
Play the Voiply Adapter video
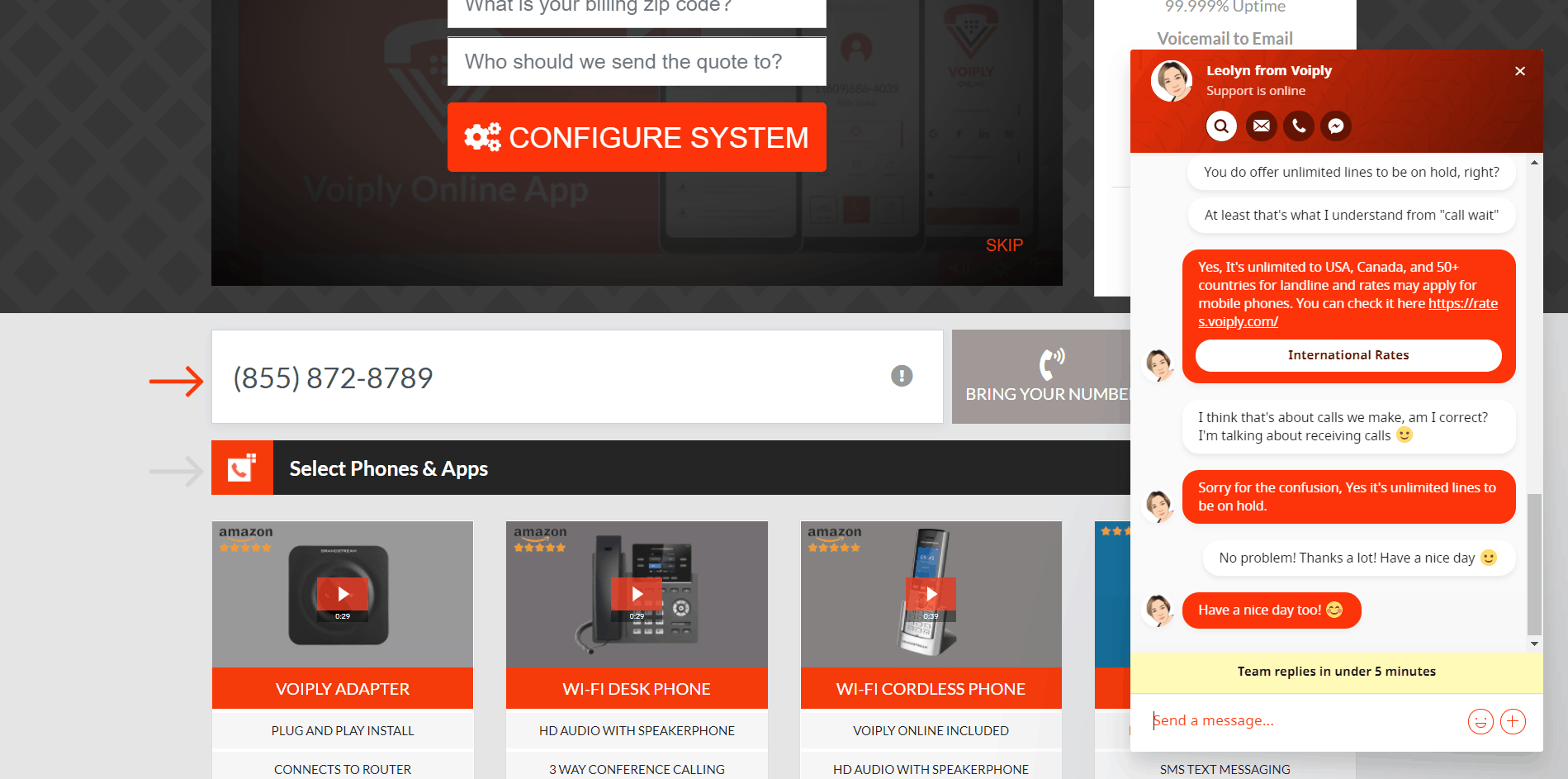pos(343,594)
